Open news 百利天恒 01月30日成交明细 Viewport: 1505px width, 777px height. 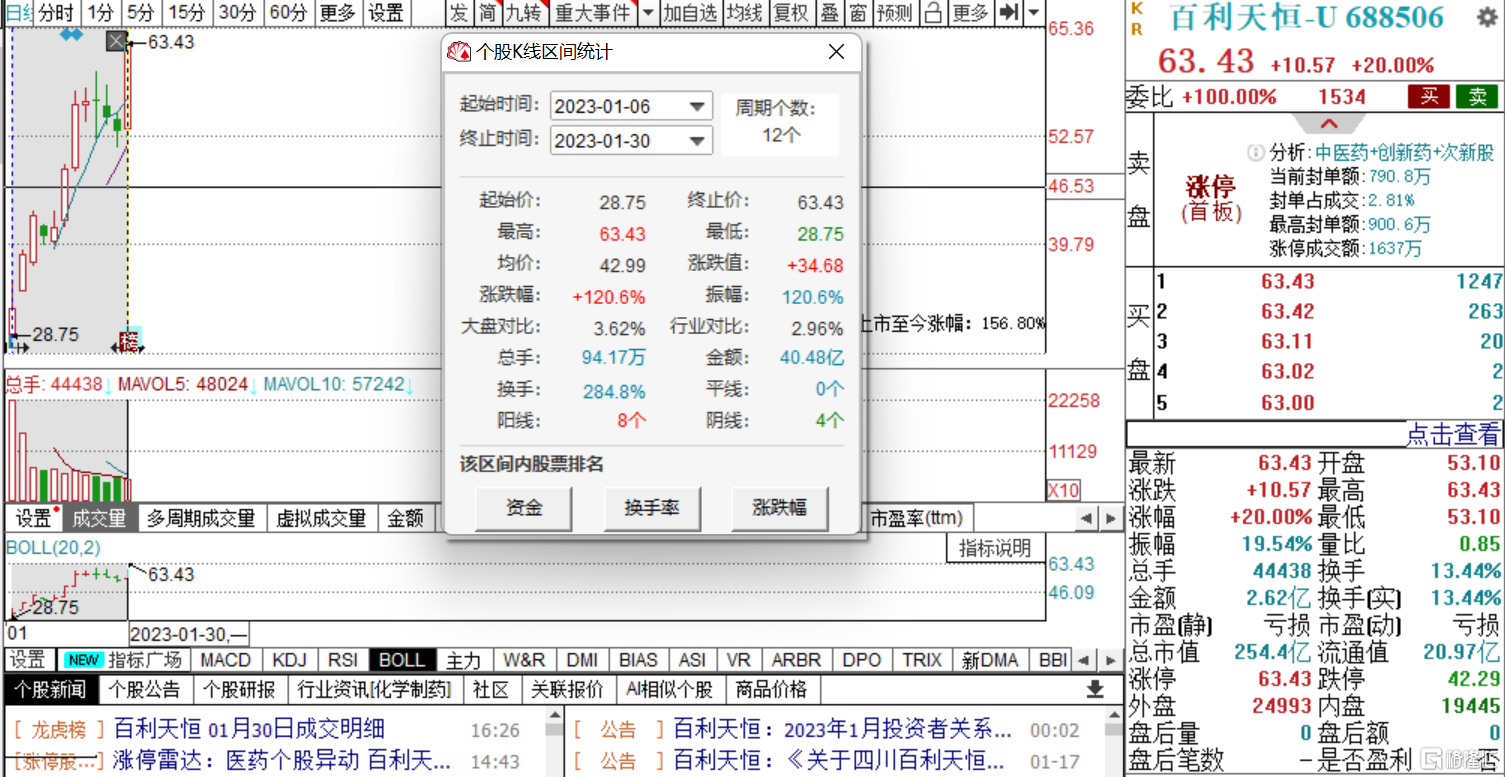click(249, 728)
